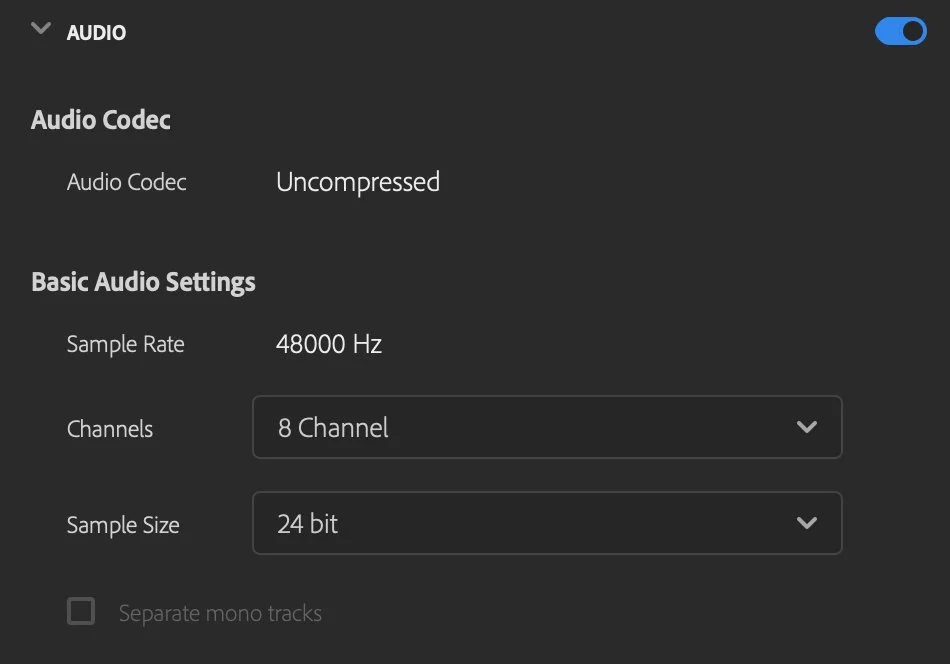Click the Basic Audio Settings heading
The image size is (950, 664).
point(143,282)
